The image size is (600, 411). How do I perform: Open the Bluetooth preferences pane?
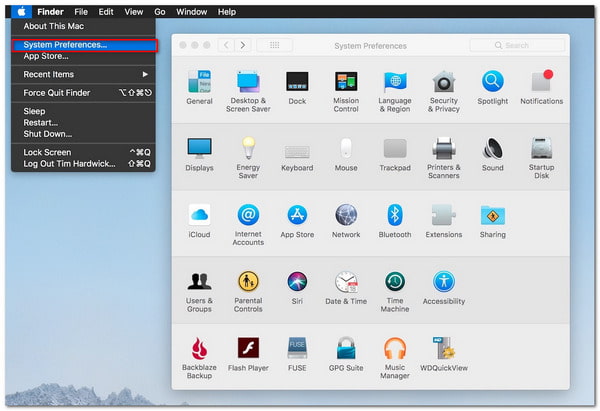[395, 220]
